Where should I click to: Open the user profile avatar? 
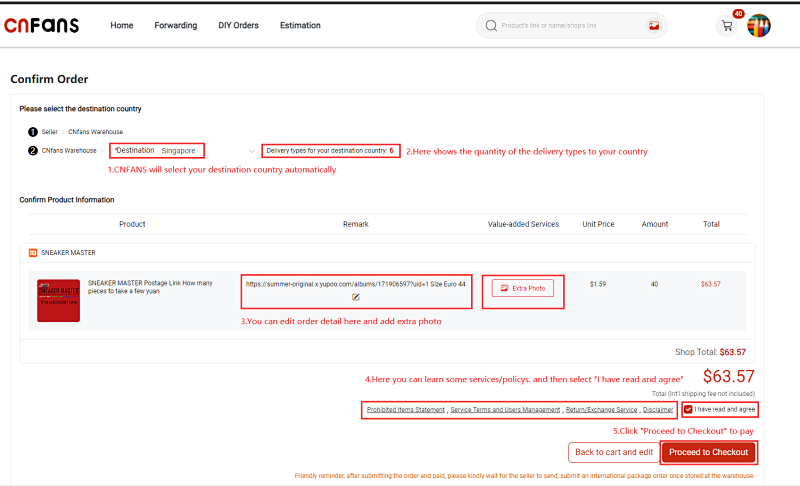759,25
